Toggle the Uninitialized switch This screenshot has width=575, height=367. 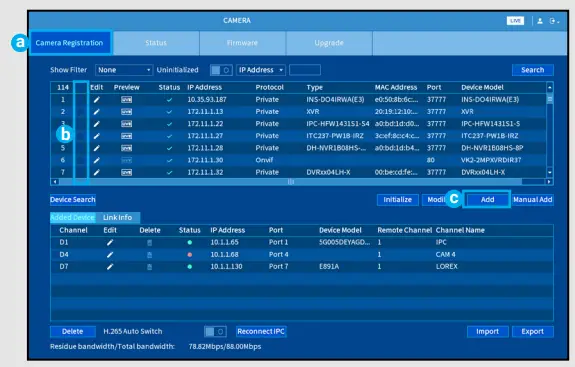tap(221, 70)
